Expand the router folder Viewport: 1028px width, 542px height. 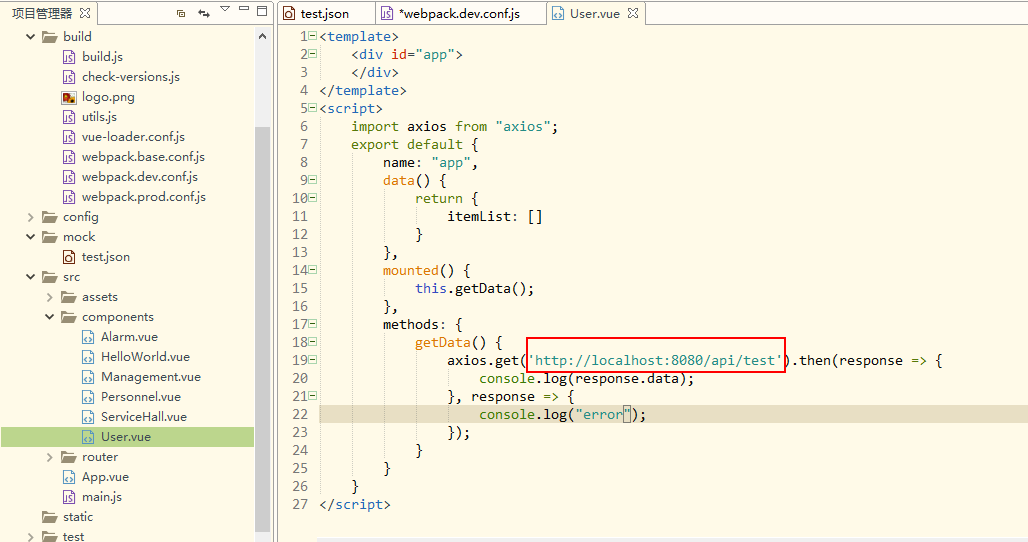coord(49,457)
